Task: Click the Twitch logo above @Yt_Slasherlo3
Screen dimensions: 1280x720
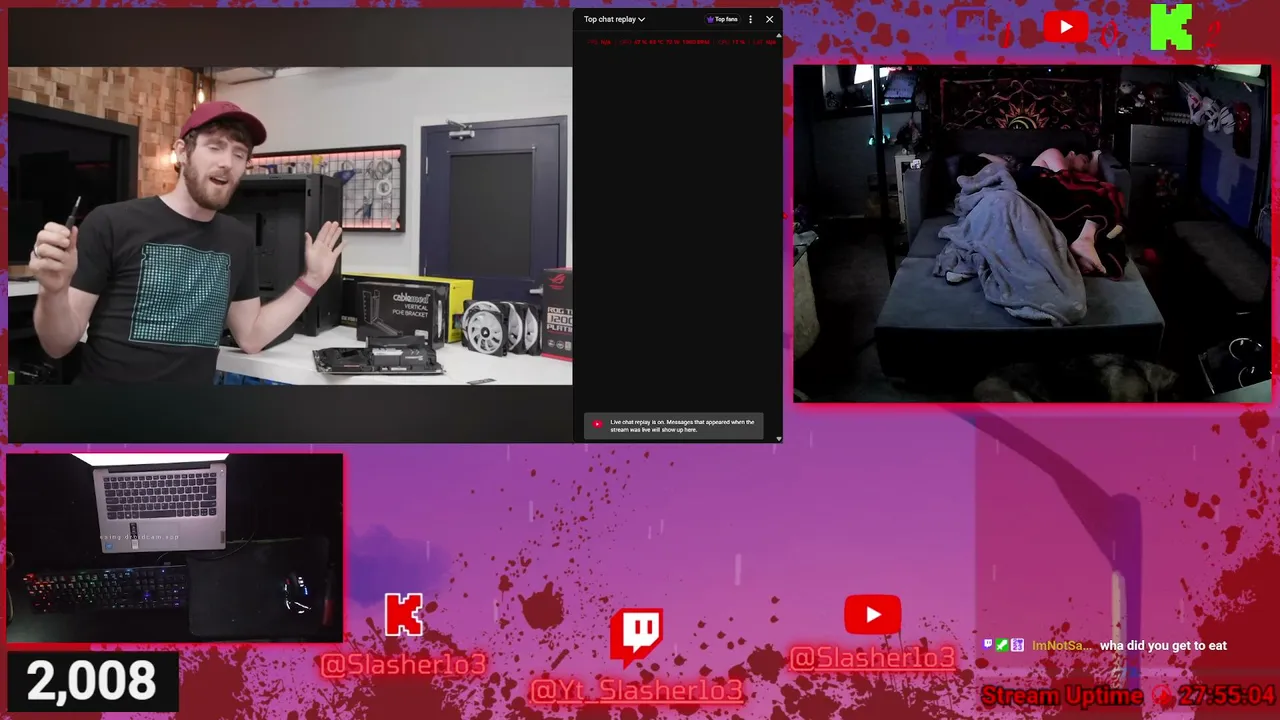Action: pyautogui.click(x=637, y=637)
